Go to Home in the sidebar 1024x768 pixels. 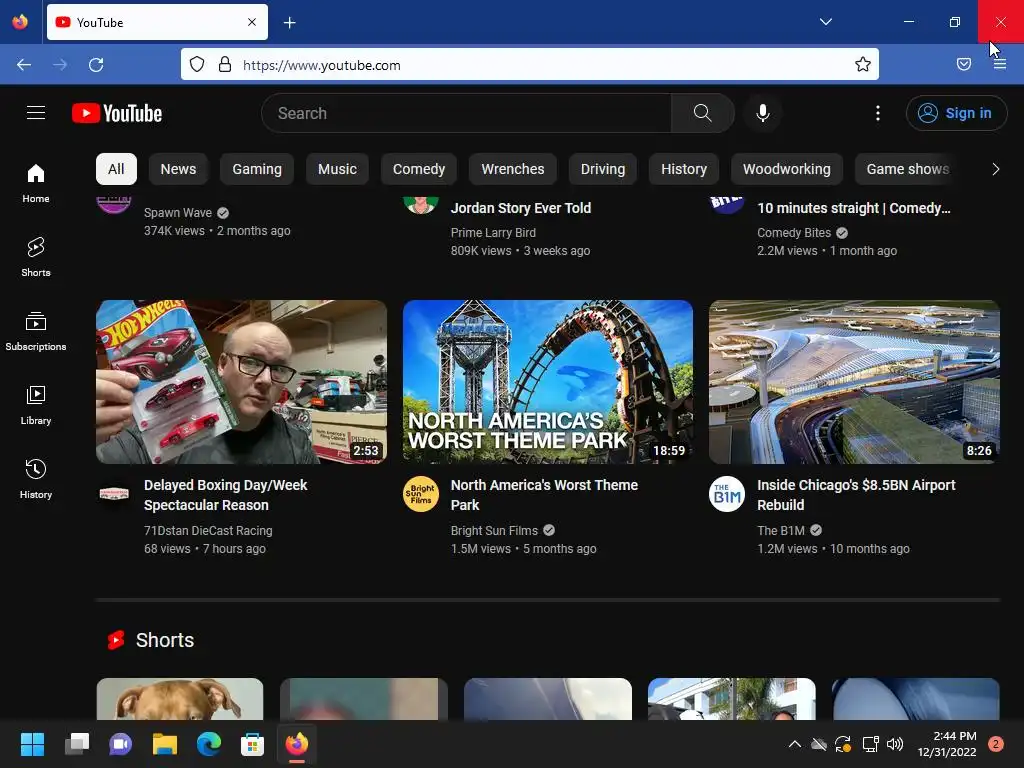pyautogui.click(x=36, y=184)
